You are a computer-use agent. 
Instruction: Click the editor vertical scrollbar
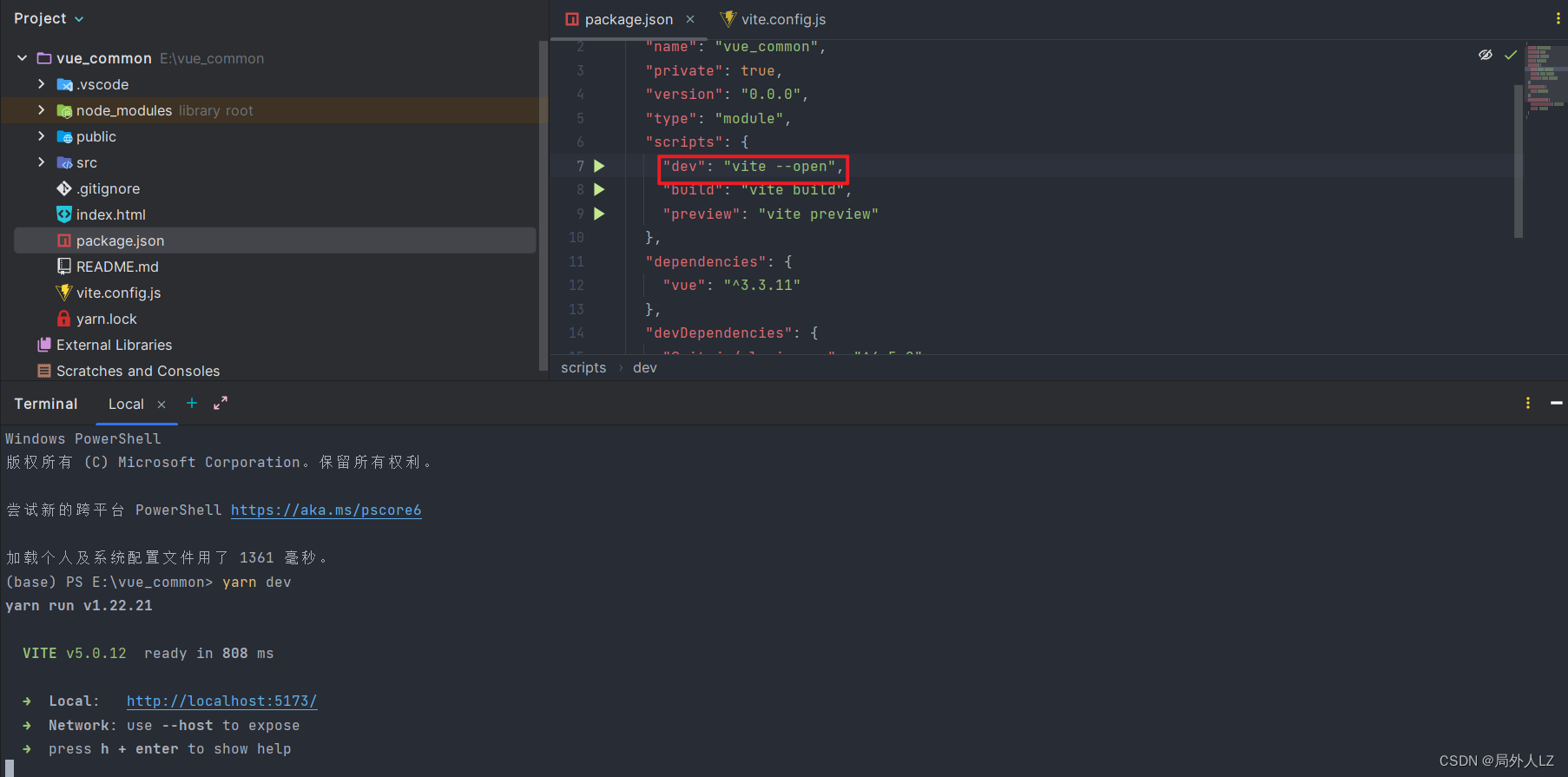click(1519, 161)
